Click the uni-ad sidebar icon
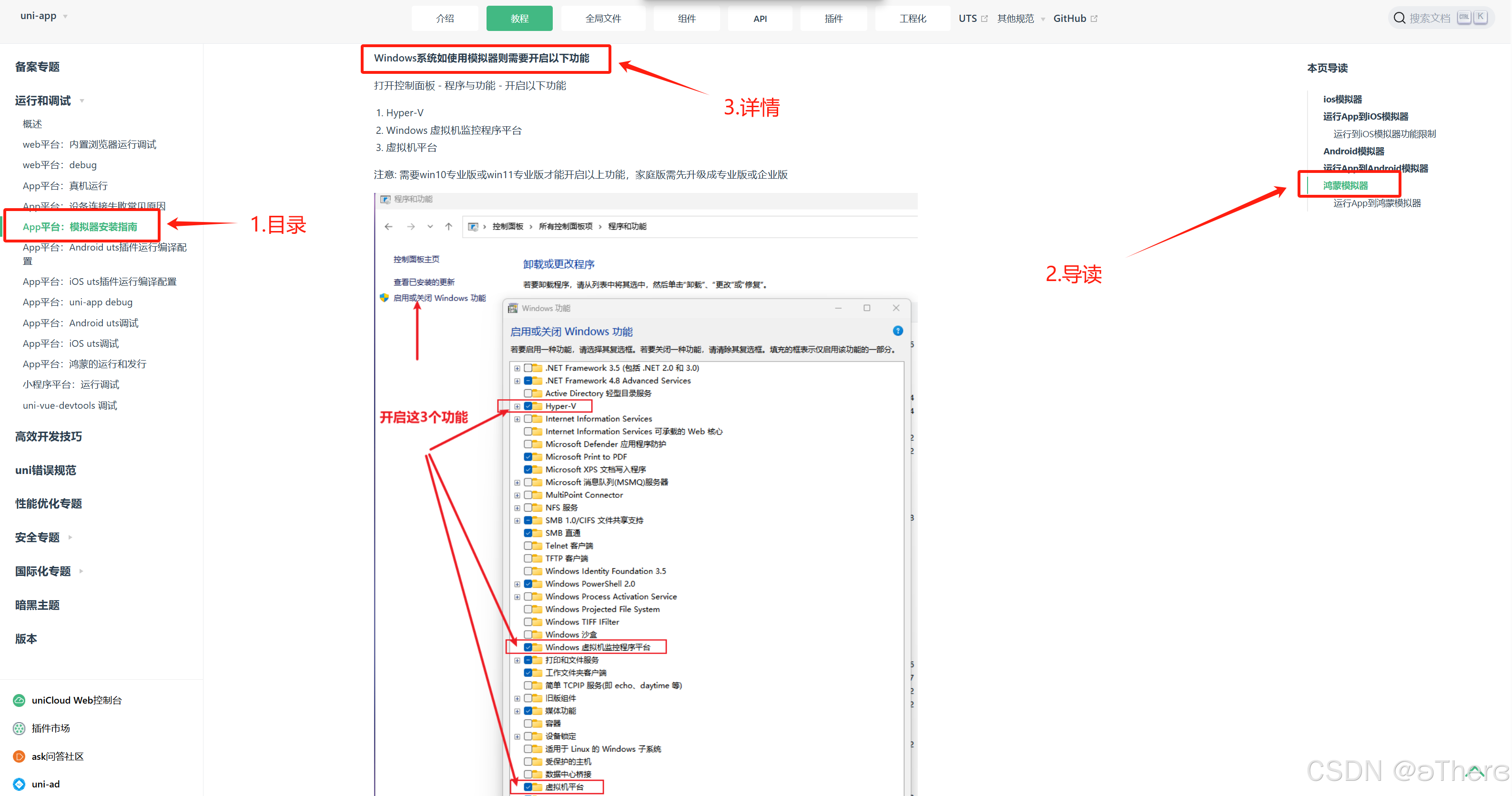This screenshot has width=1512, height=796. point(19,784)
